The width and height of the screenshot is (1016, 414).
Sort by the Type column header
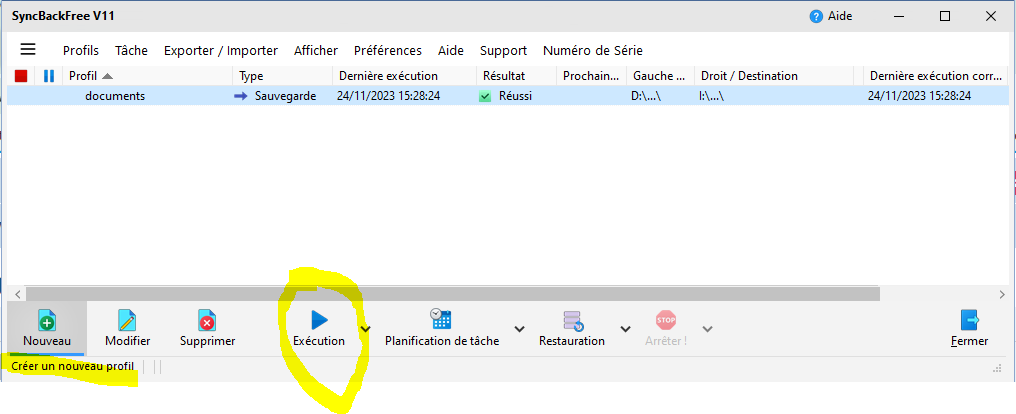tap(283, 76)
